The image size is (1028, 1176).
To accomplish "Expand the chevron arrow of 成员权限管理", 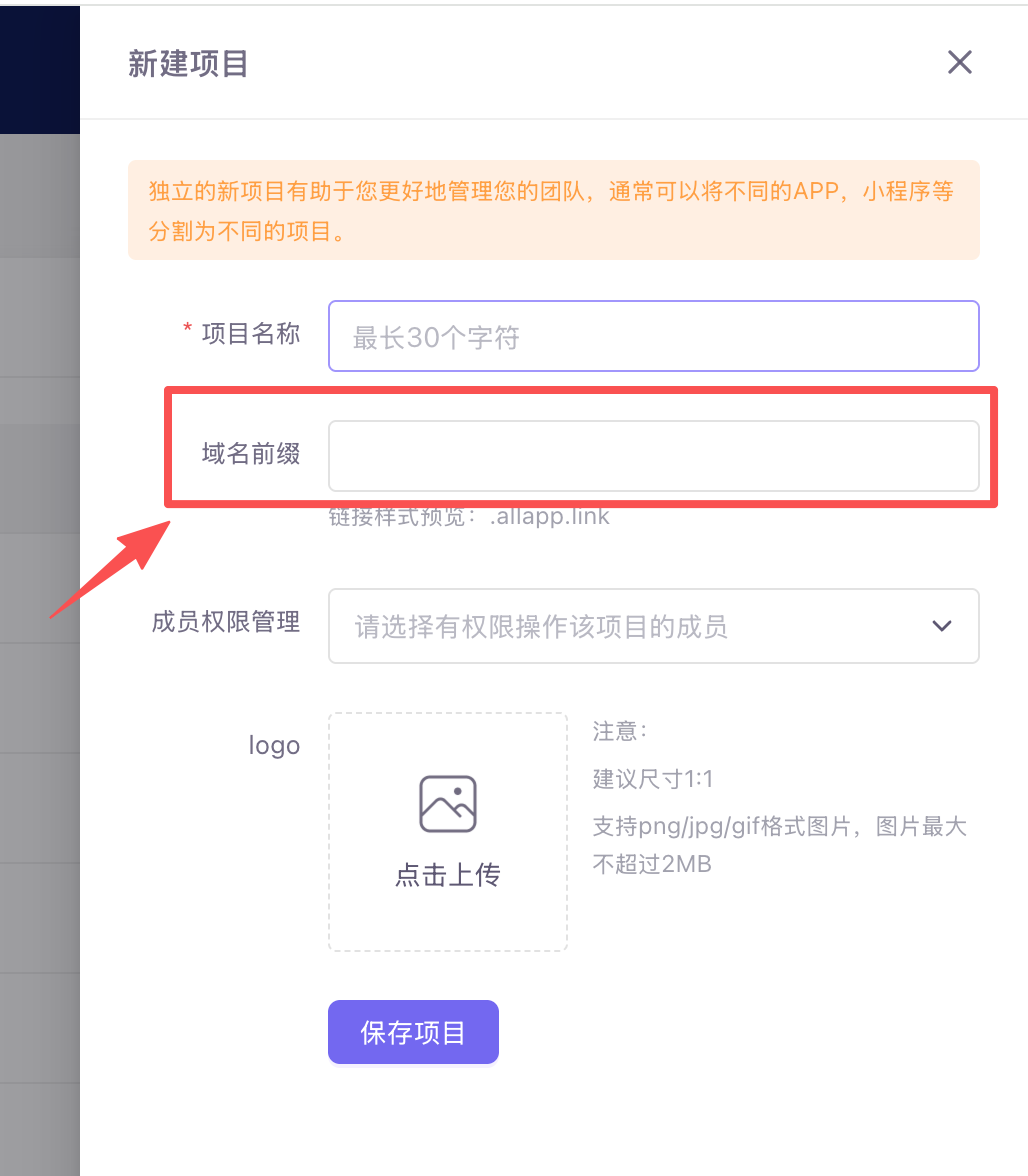I will [x=941, y=626].
